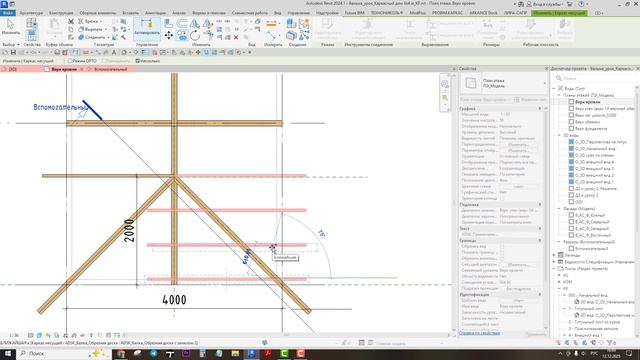Select the Mirror Pick Axis tool

click(195, 23)
